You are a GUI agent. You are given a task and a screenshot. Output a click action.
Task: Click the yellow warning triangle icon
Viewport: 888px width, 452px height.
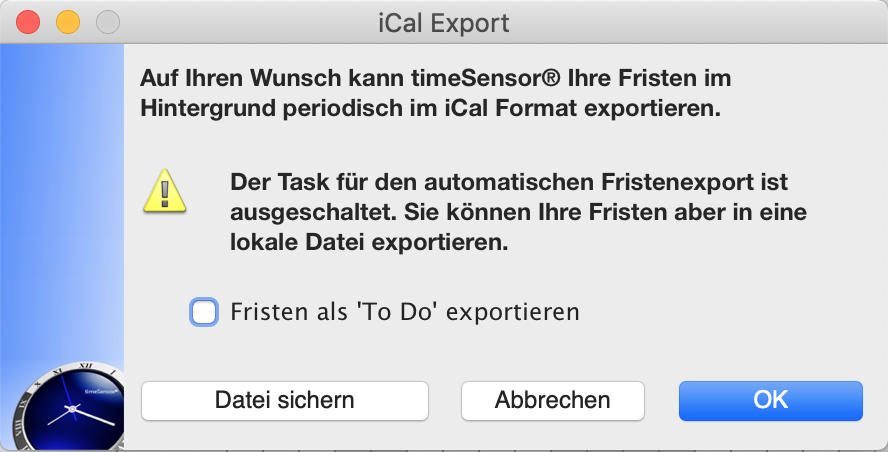click(x=164, y=191)
